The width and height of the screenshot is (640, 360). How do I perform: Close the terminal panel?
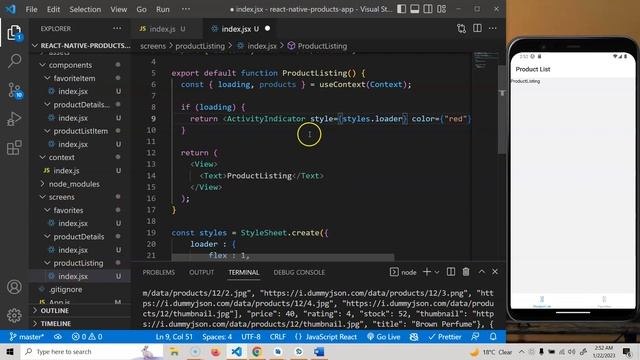coord(495,272)
